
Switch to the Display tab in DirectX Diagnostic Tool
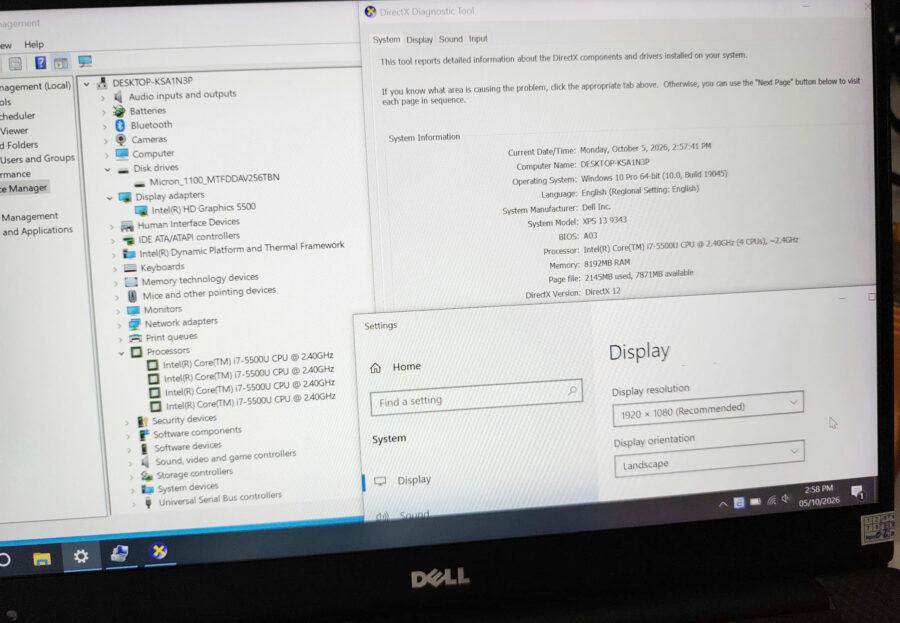coord(420,40)
